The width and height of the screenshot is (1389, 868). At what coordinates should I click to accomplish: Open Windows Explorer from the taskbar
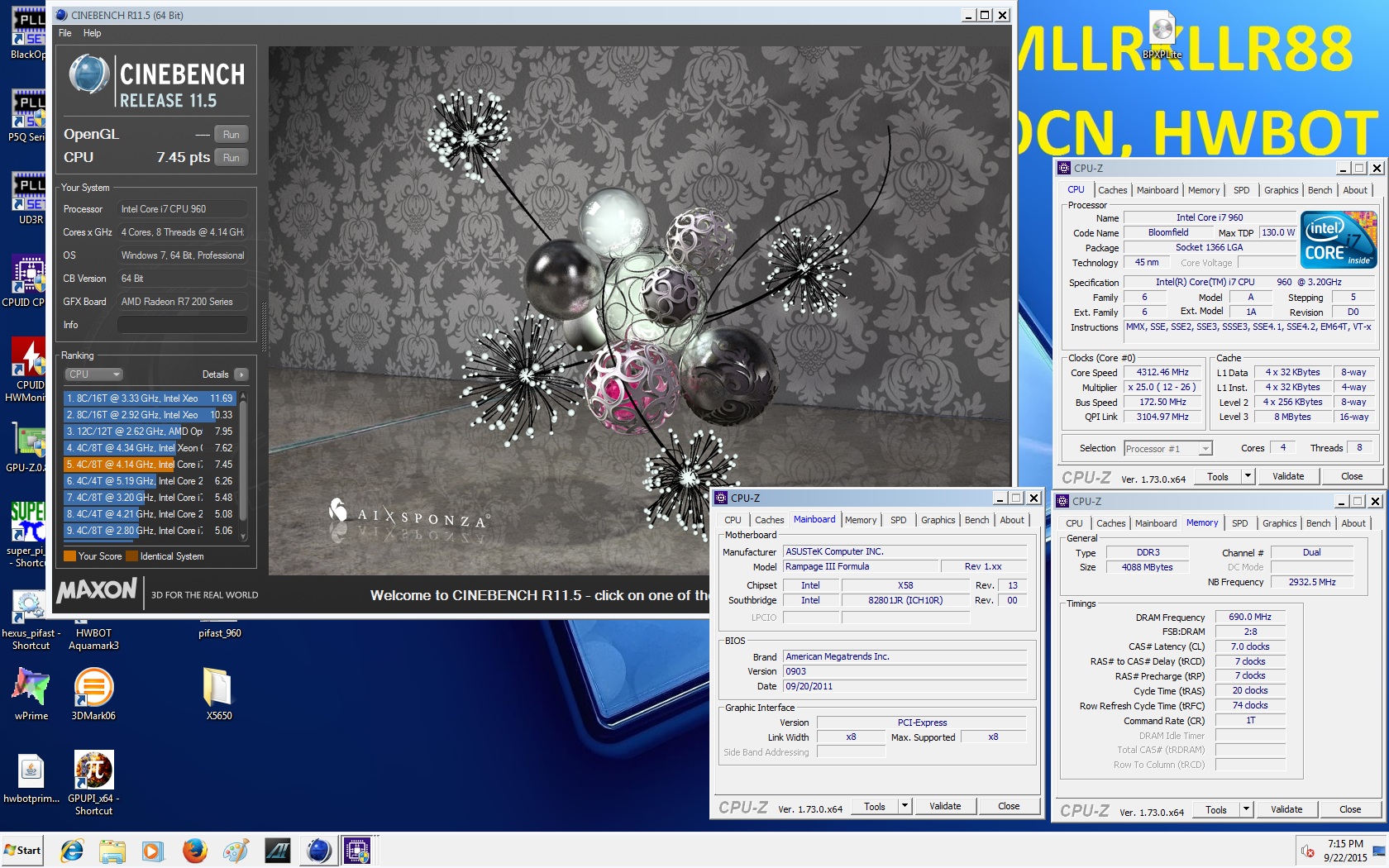[x=112, y=850]
